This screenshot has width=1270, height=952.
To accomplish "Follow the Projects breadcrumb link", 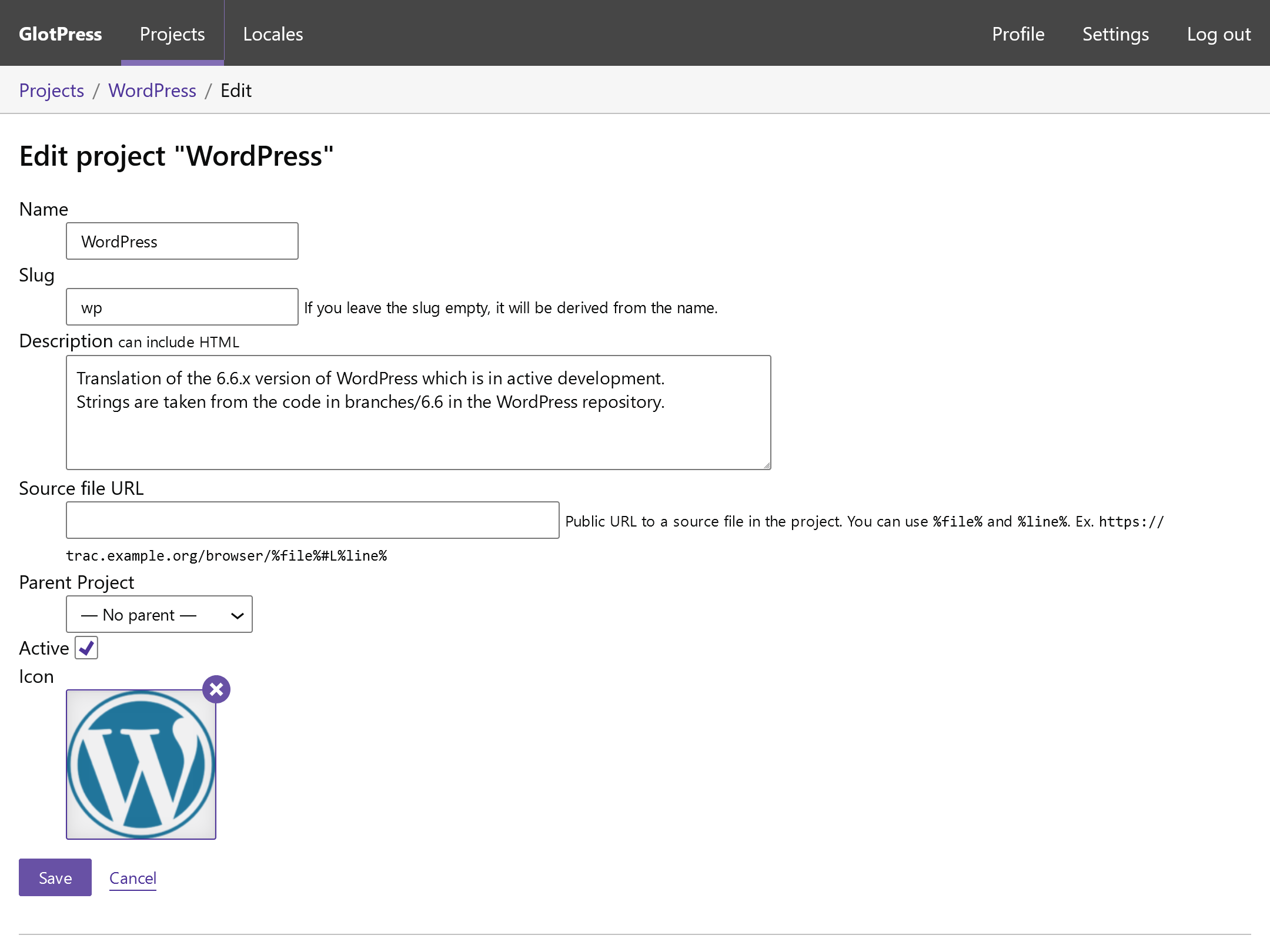I will point(52,90).
